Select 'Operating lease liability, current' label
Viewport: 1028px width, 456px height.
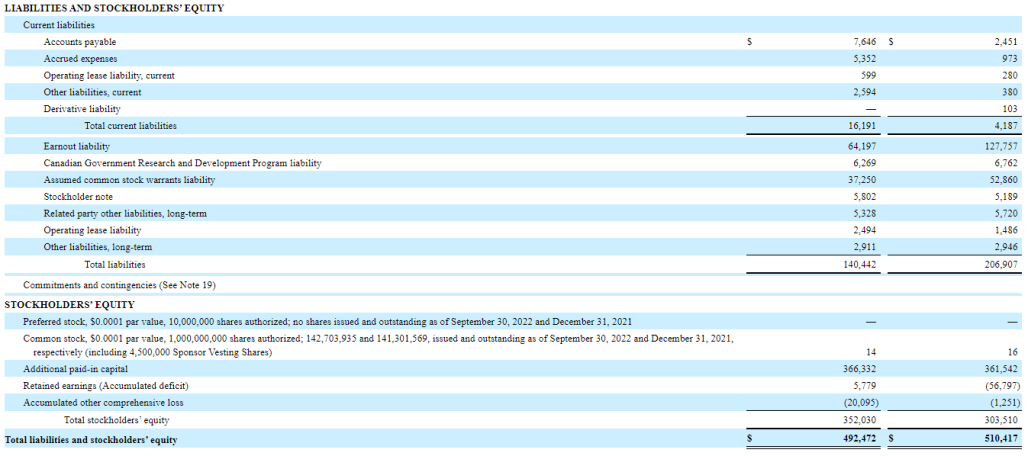pos(109,76)
